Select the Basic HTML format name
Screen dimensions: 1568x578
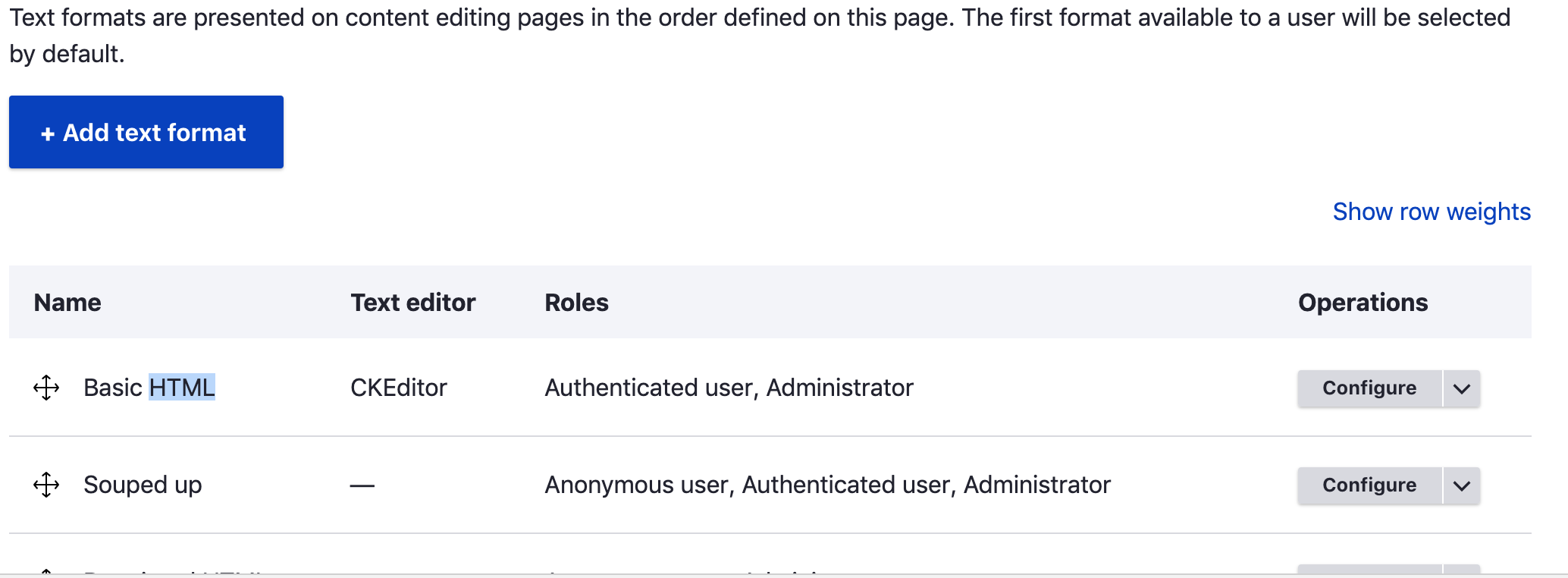coord(149,388)
